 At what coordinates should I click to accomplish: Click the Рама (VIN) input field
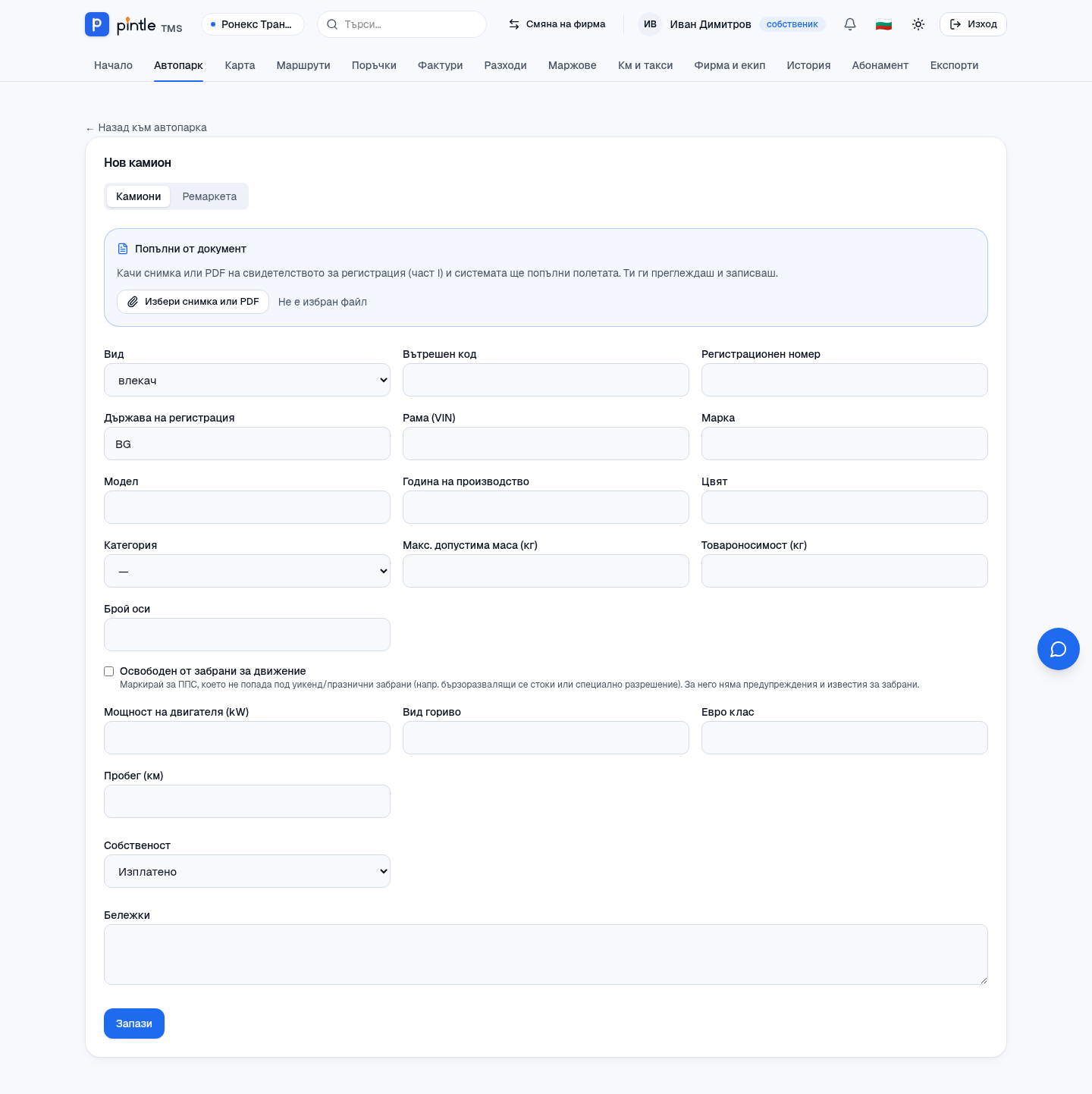[546, 444]
